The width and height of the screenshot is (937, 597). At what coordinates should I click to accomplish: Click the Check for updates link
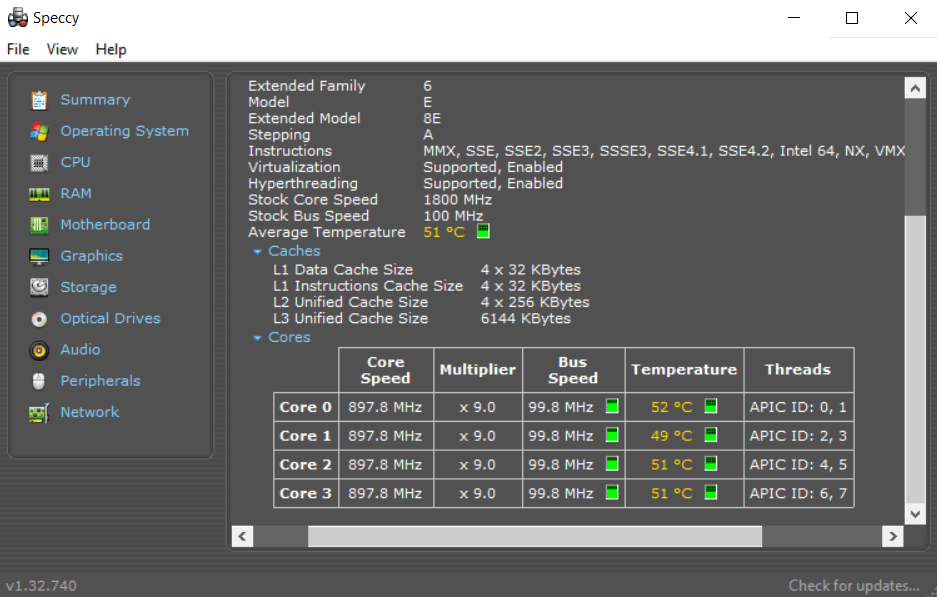click(854, 585)
